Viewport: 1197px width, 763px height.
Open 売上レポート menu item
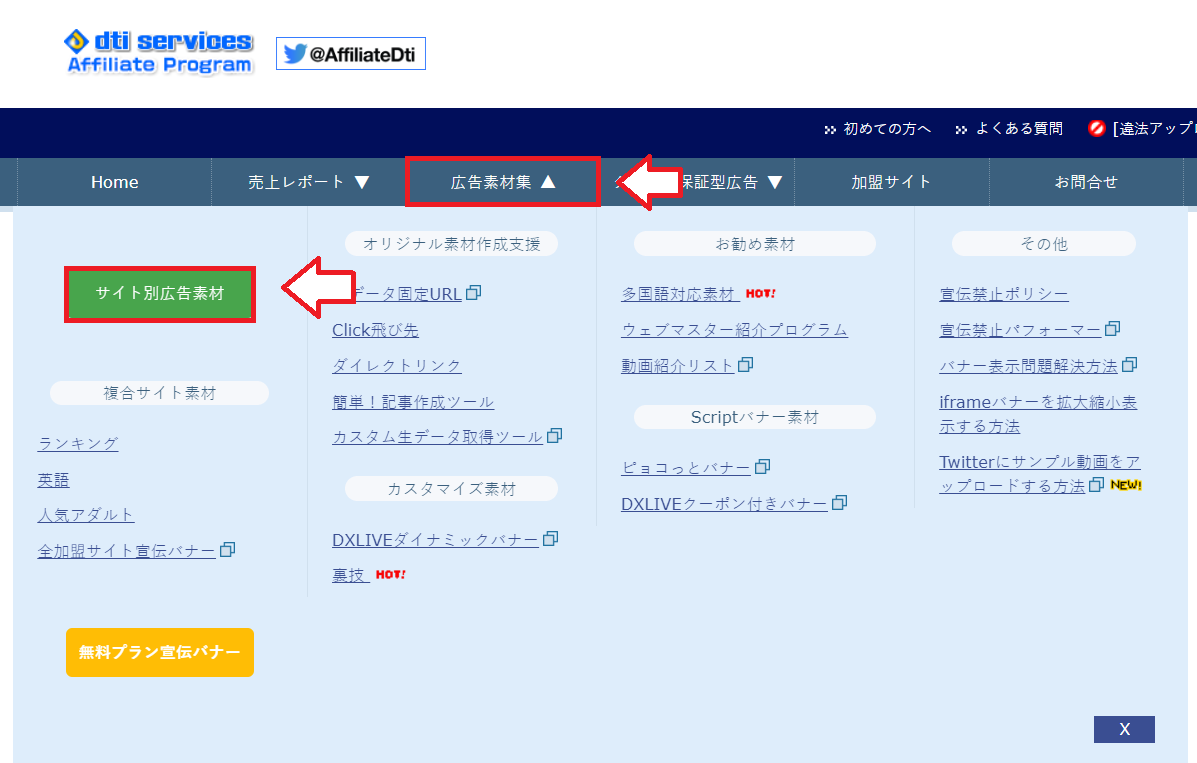[x=308, y=182]
